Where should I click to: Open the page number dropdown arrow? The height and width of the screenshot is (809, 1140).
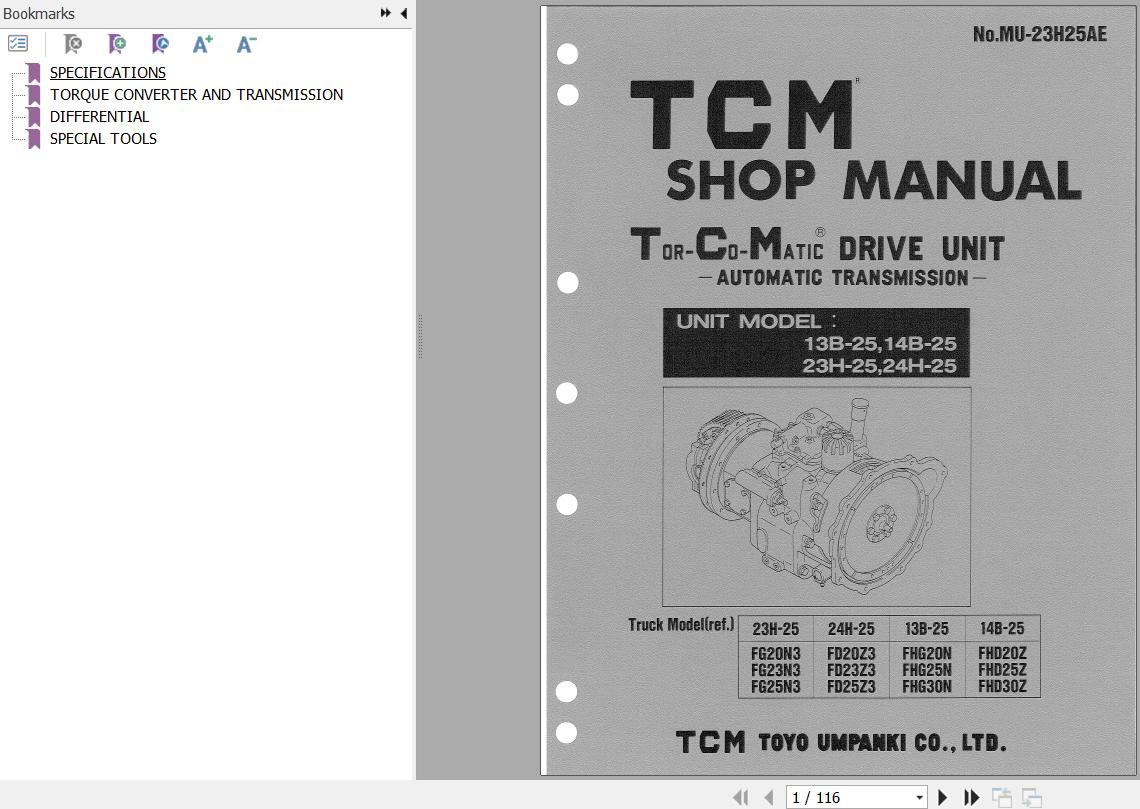click(x=919, y=797)
